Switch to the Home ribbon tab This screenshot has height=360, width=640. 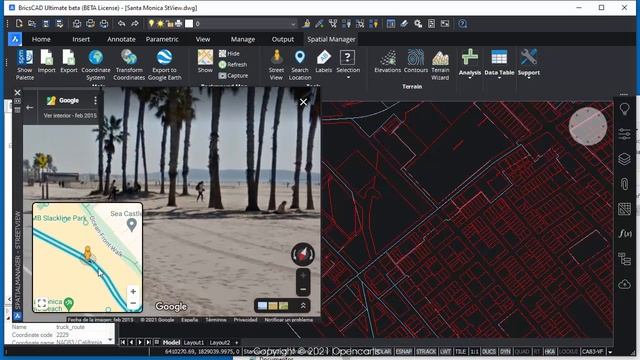coord(41,39)
